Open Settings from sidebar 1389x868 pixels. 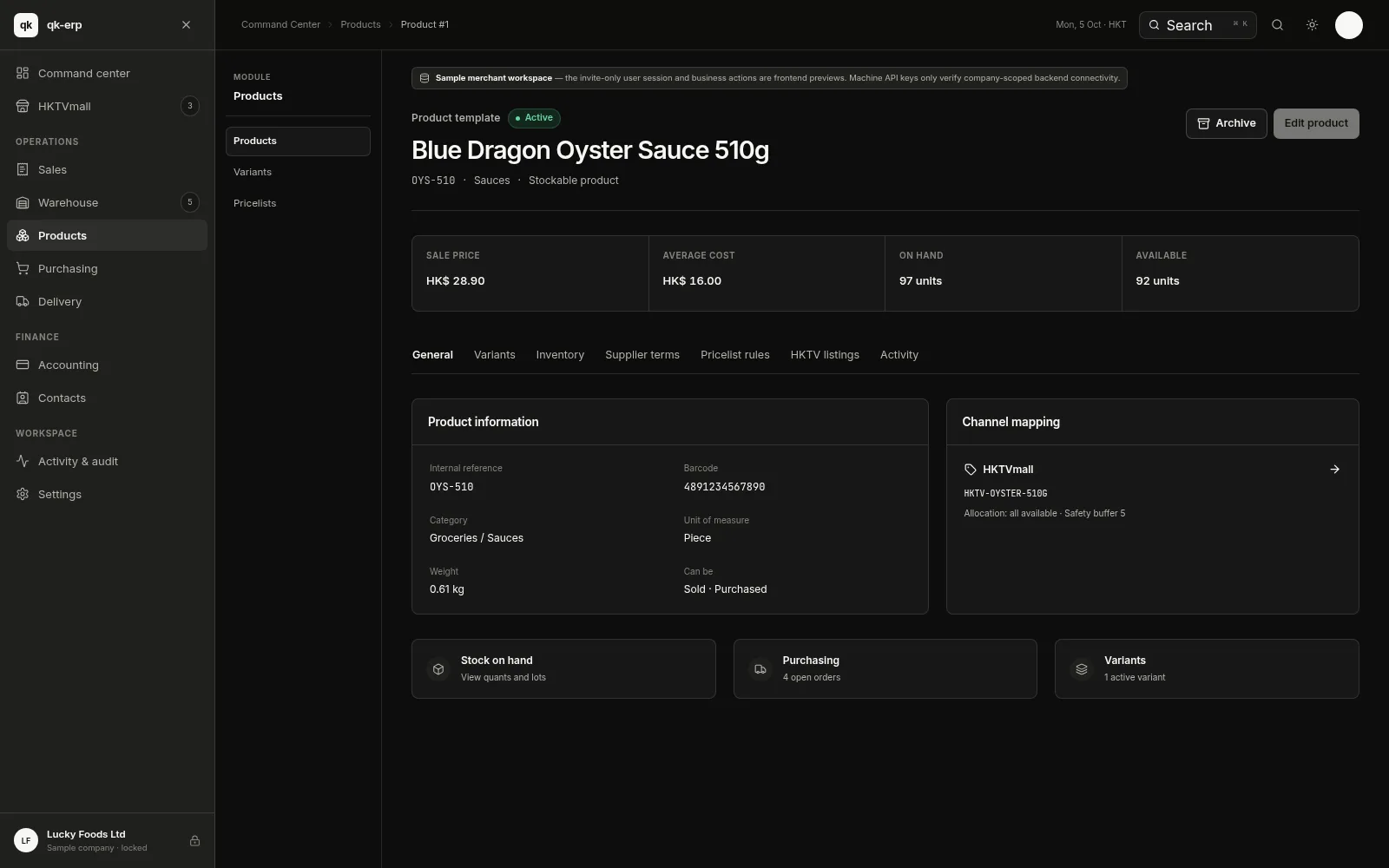(x=107, y=494)
